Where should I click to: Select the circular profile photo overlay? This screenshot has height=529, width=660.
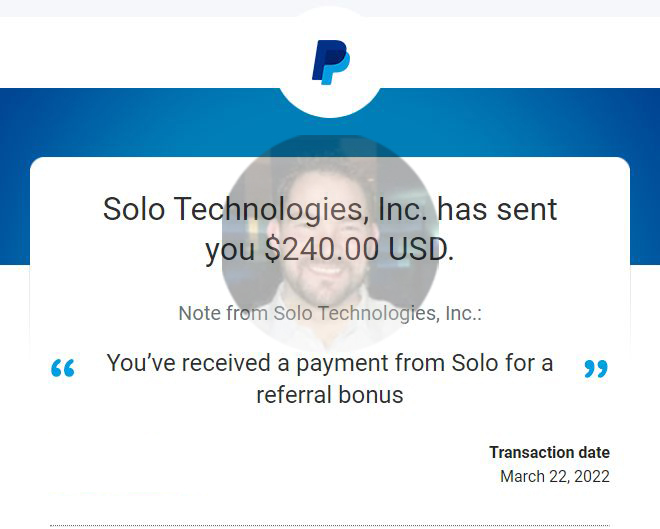330,243
